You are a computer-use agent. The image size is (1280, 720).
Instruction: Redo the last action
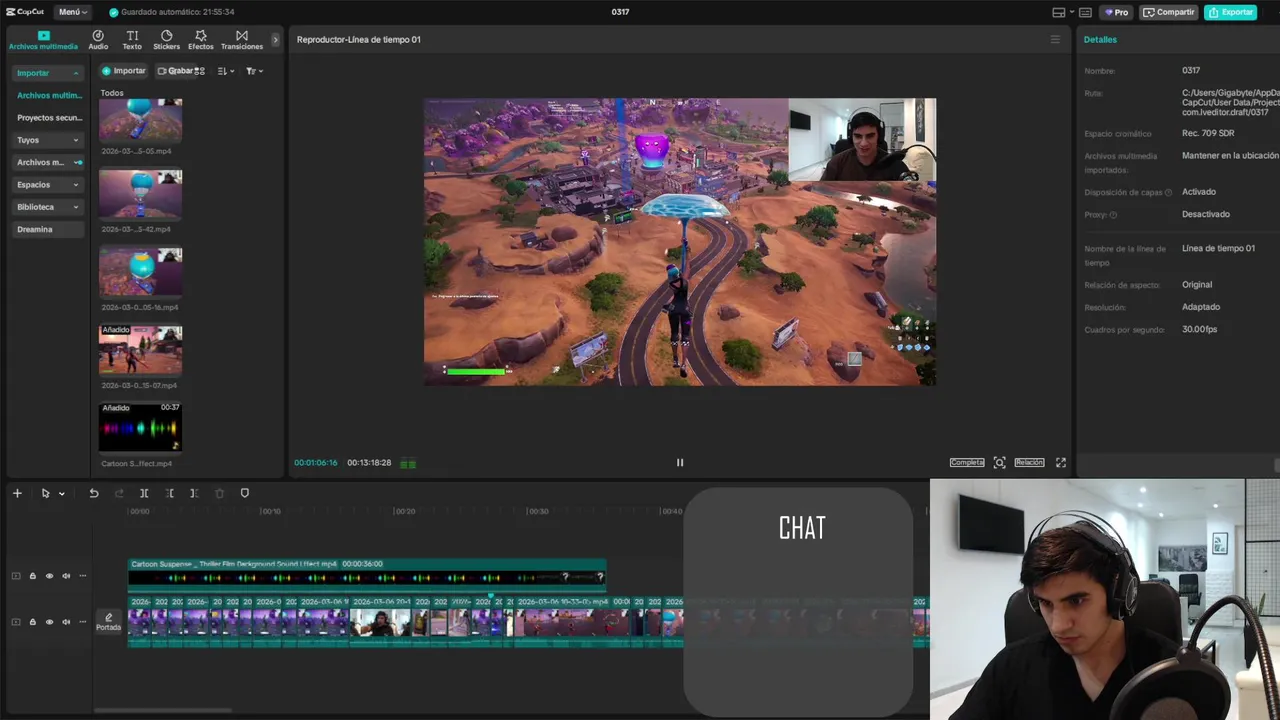click(x=119, y=493)
